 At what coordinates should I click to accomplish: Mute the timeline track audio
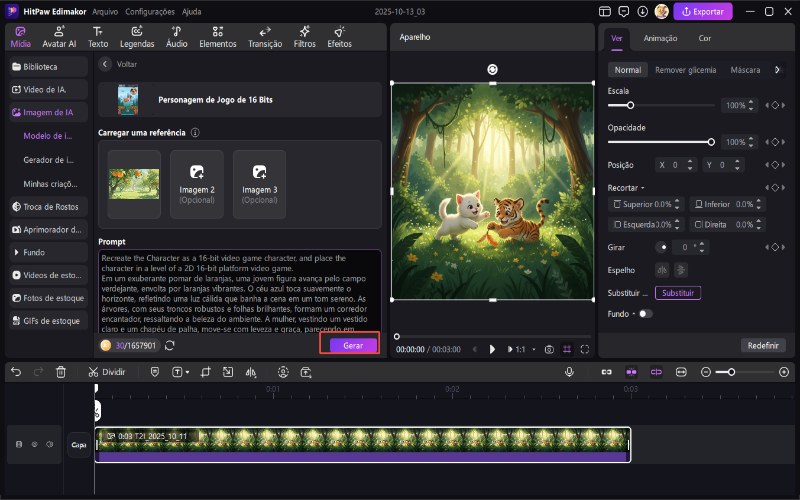[x=50, y=444]
